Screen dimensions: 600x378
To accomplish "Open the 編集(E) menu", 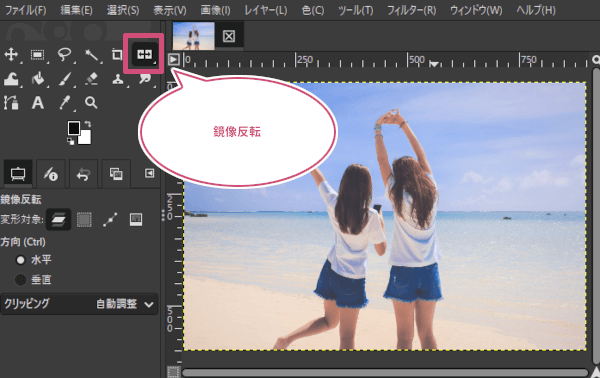I will pos(77,10).
